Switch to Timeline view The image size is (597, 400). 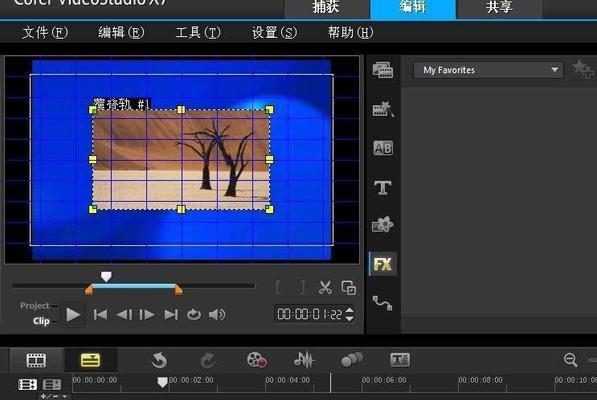90,360
